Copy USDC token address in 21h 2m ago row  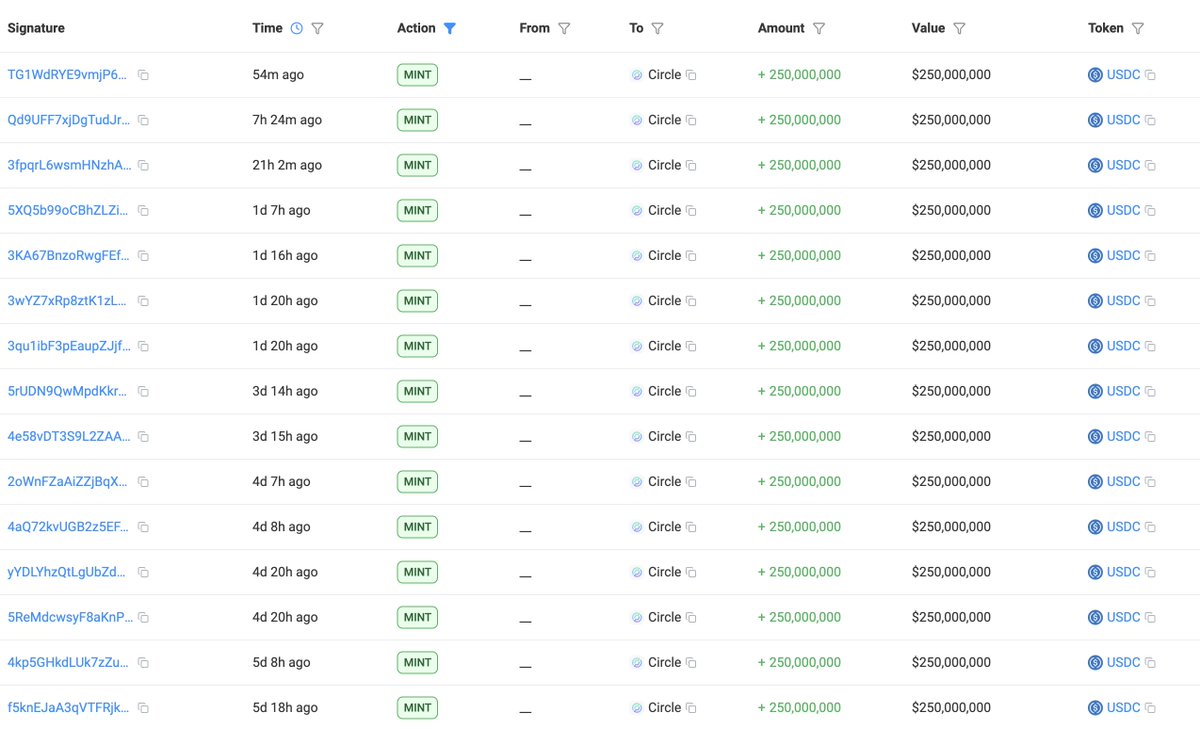[1150, 165]
